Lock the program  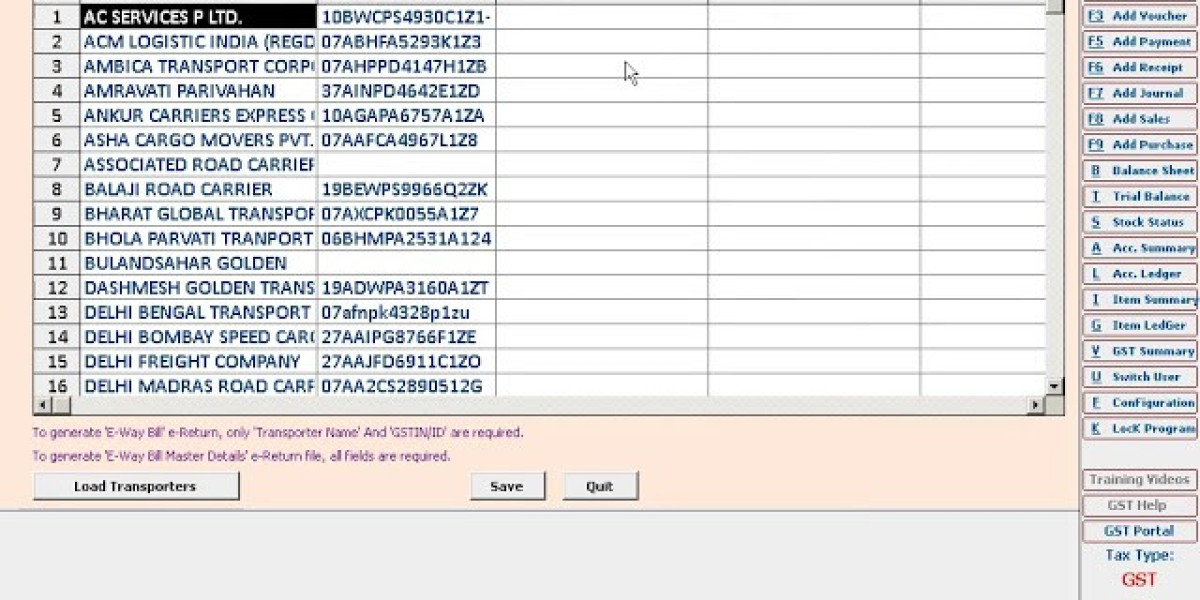1140,429
